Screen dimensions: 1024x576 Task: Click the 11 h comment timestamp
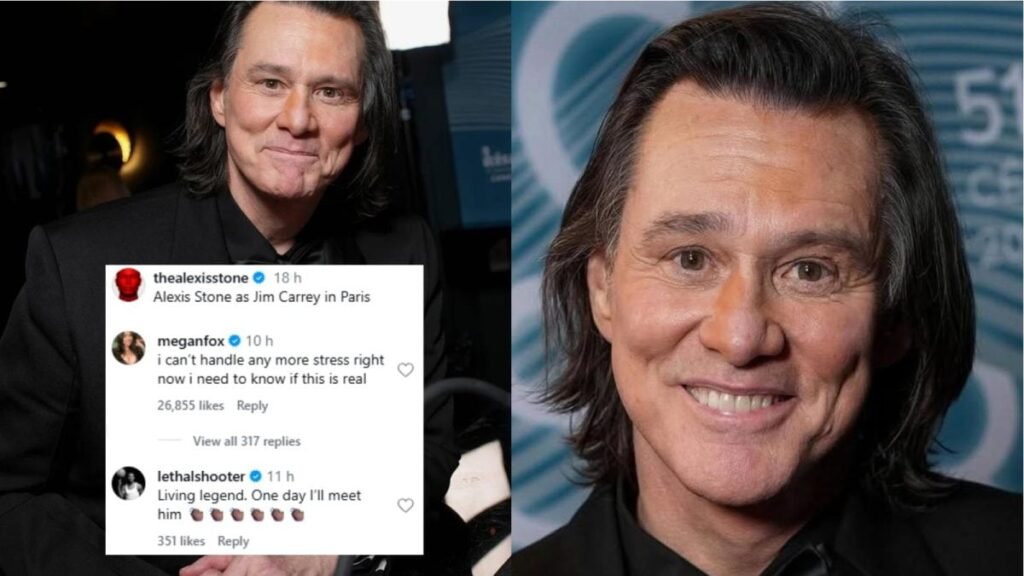tap(280, 477)
